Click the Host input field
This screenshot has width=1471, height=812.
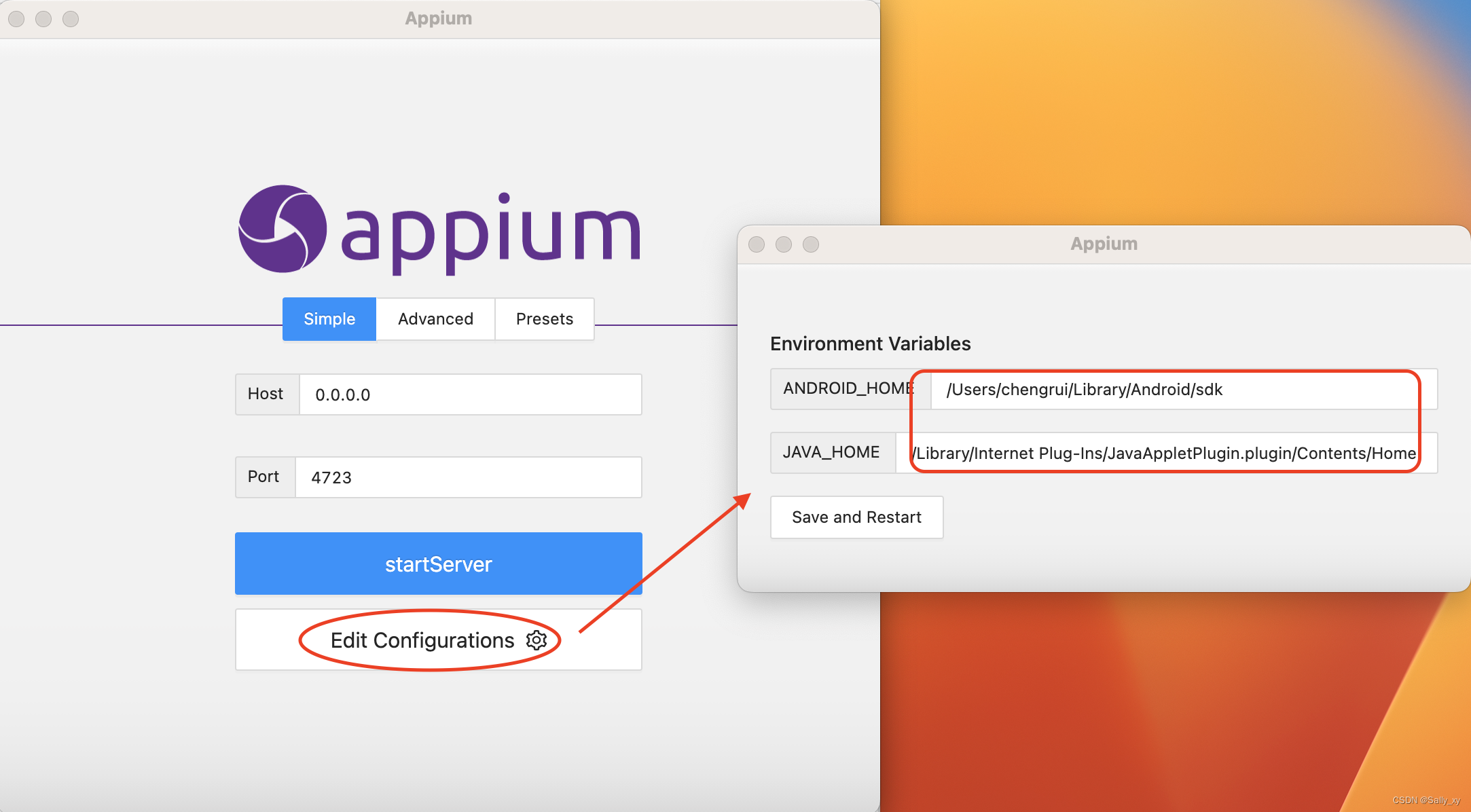coord(471,394)
